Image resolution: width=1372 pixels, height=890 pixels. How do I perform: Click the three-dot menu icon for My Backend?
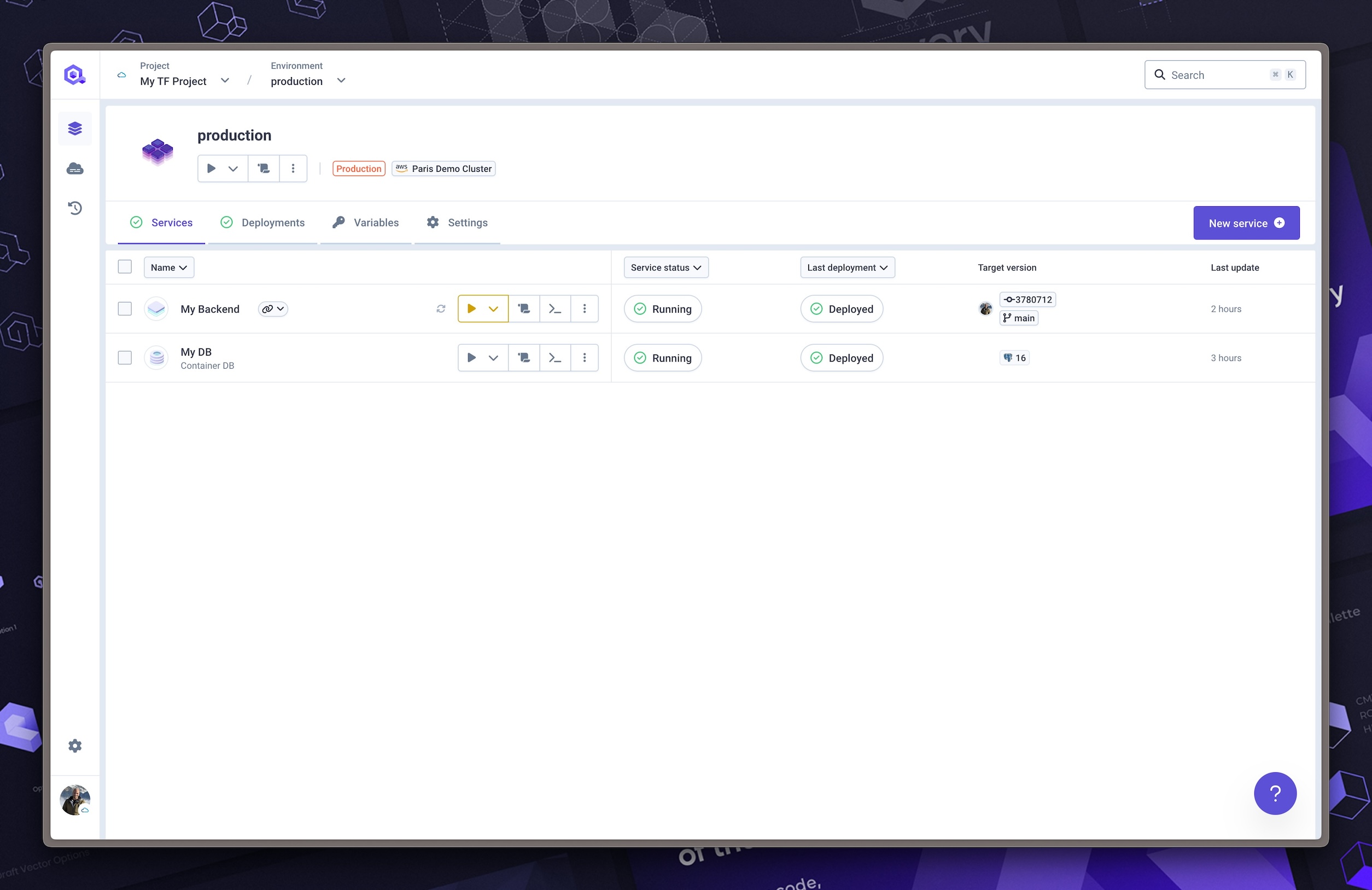pos(585,308)
